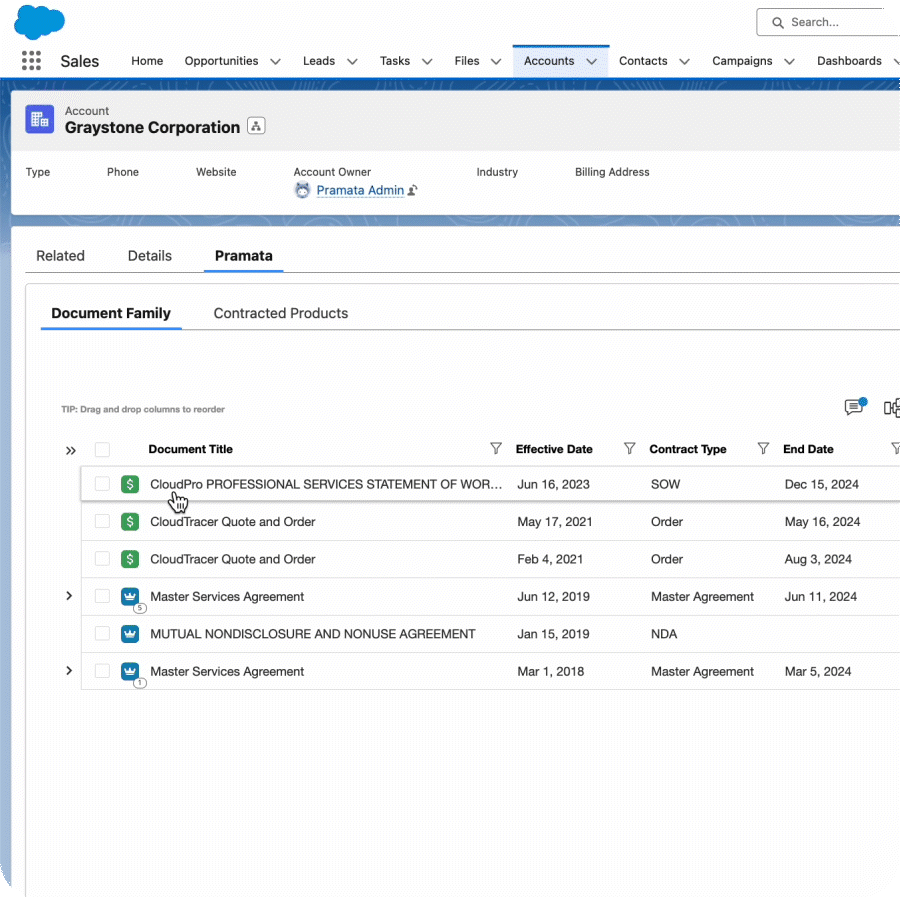
Task: Go to the Home tab
Action: (x=147, y=61)
